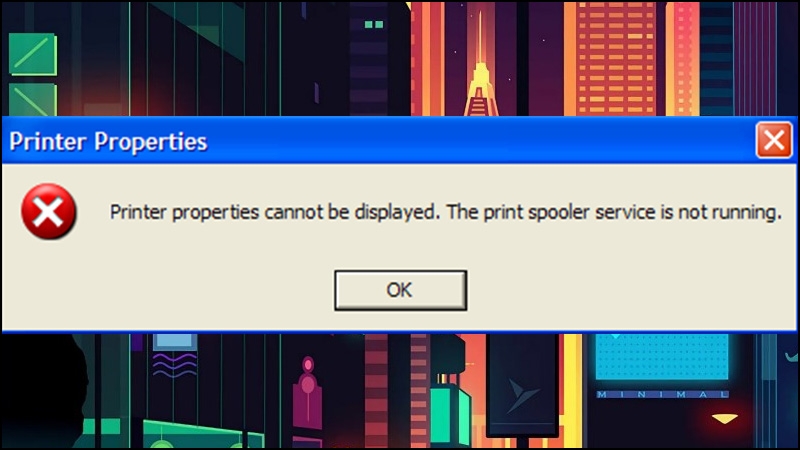The height and width of the screenshot is (450, 800).
Task: Click the blue title bar empty area
Action: point(480,140)
